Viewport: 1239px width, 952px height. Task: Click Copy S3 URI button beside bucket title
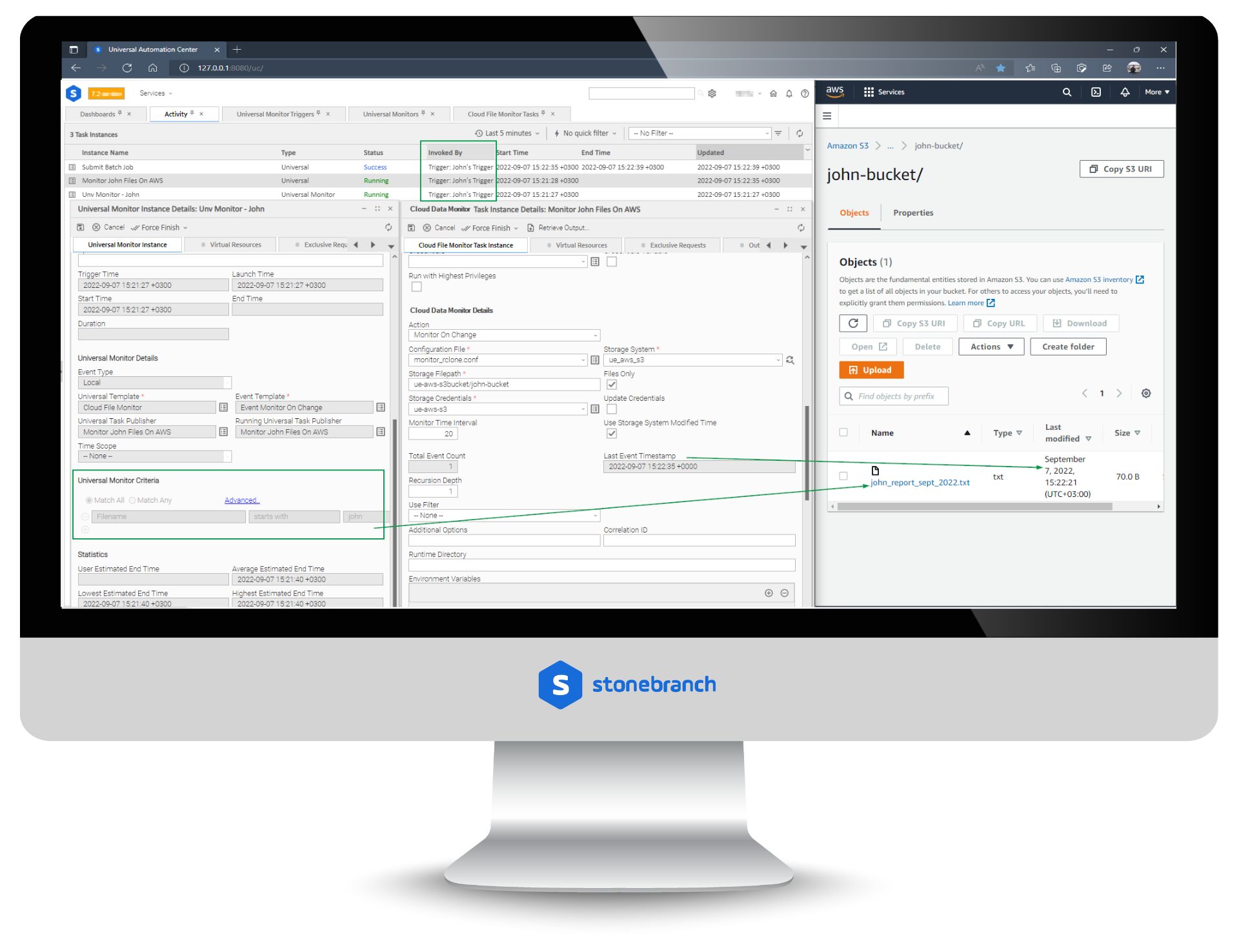tap(1121, 169)
